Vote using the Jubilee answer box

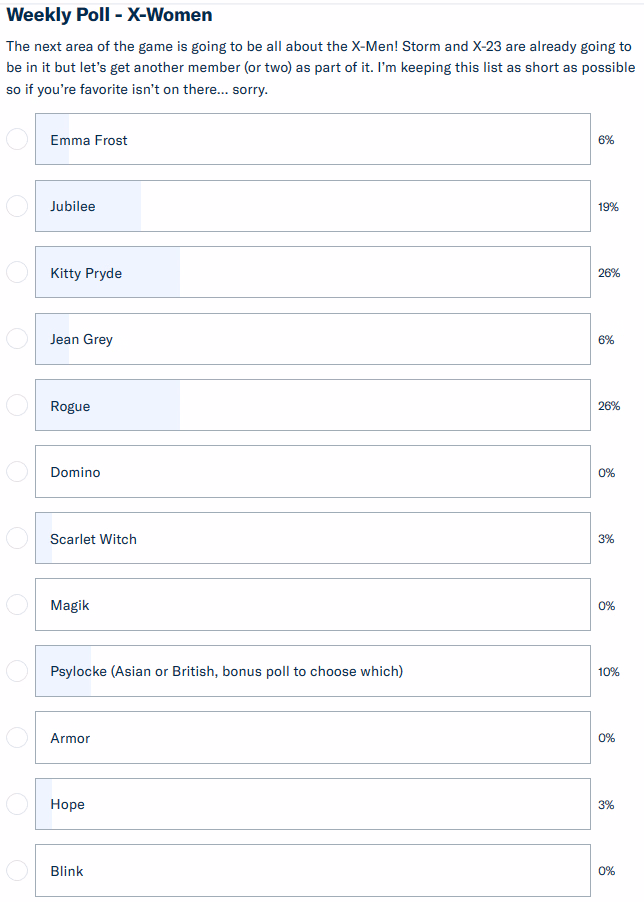pos(312,206)
